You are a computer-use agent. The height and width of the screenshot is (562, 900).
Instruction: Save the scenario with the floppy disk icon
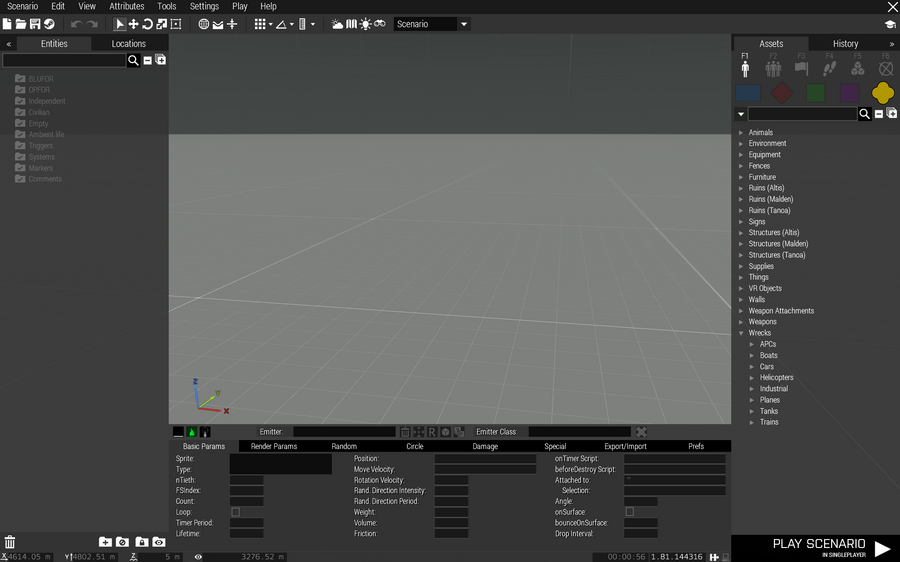pos(35,24)
